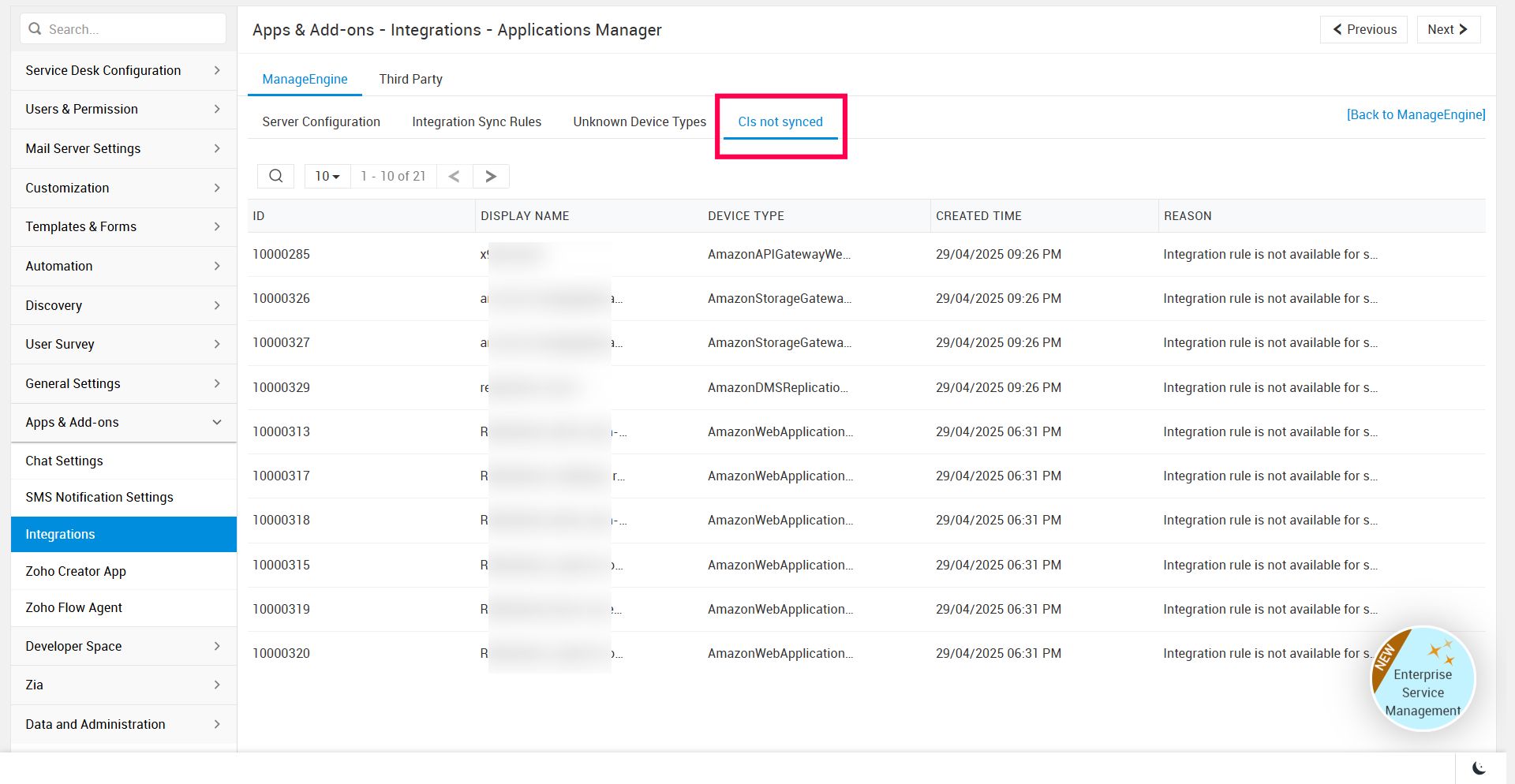
Task: Open the Integration Sync Rules tab
Action: [477, 121]
